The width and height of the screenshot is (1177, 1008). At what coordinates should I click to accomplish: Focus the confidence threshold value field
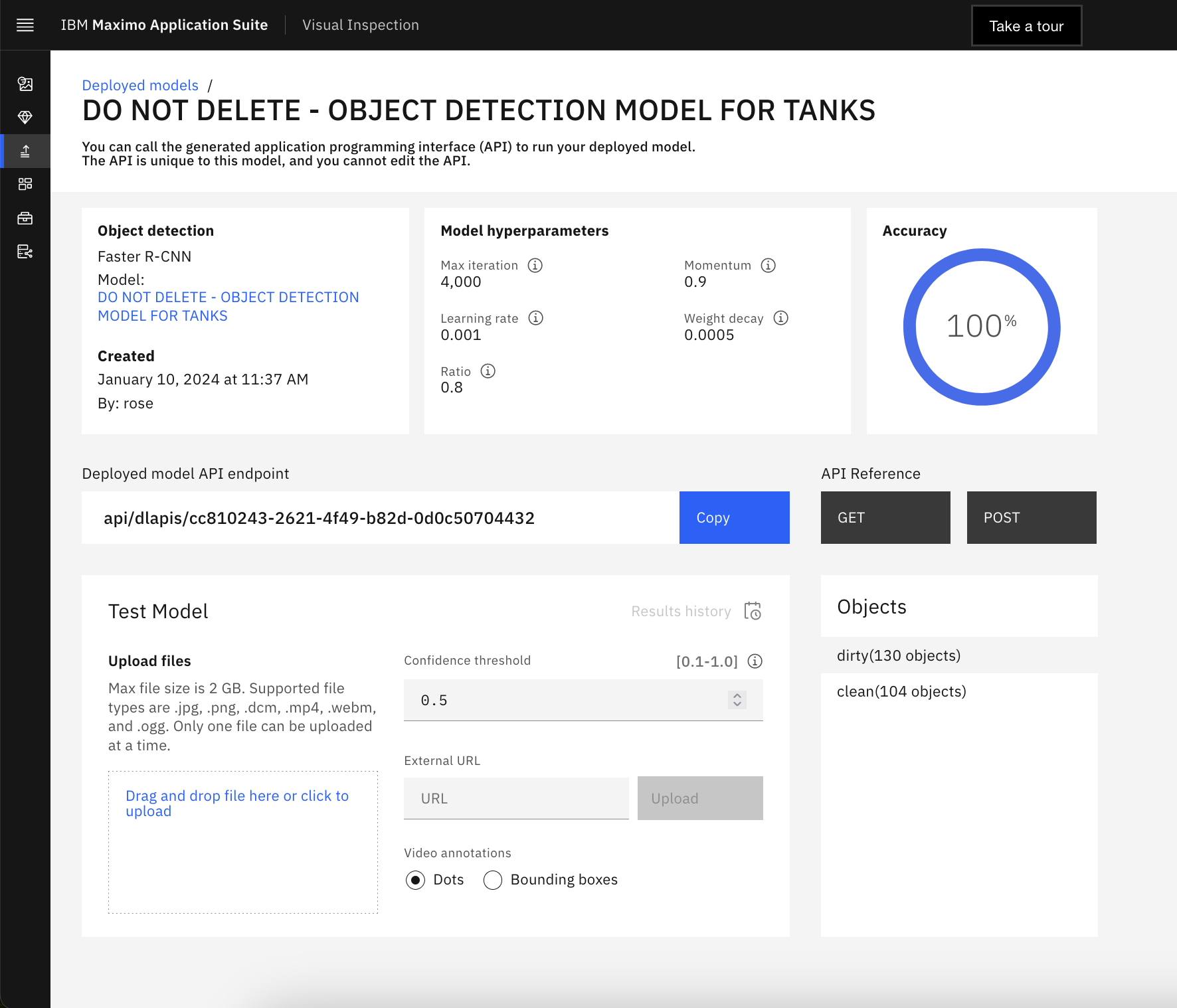click(583, 700)
